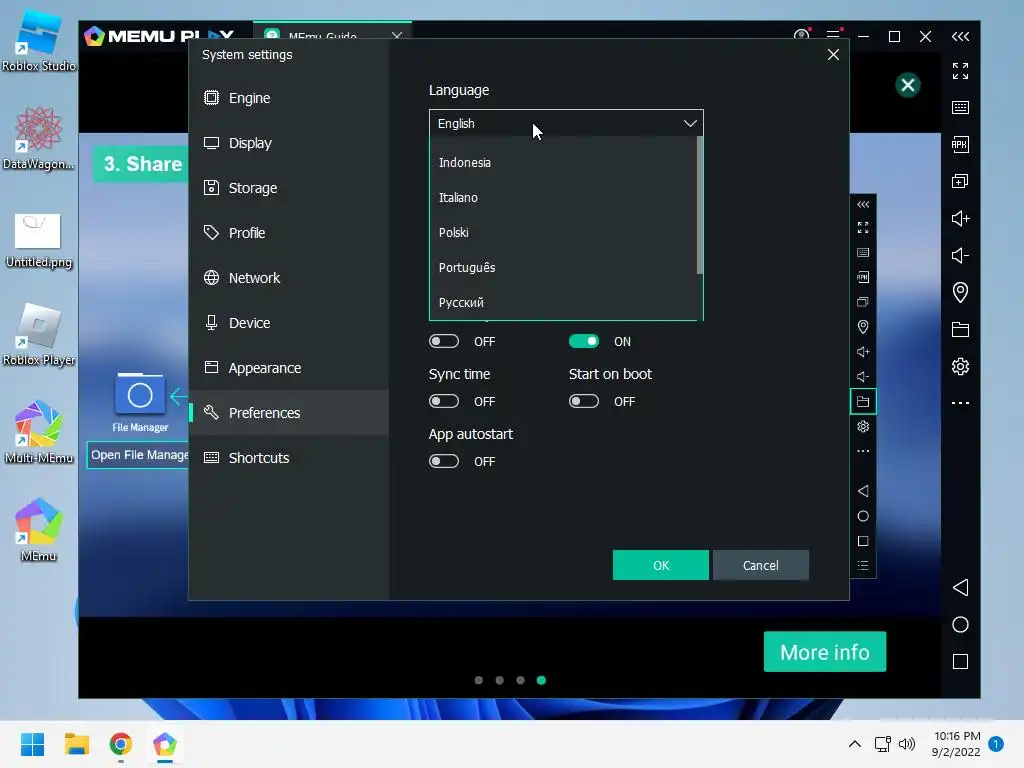Image resolution: width=1024 pixels, height=768 pixels.
Task: Click the More info button
Action: click(x=825, y=652)
